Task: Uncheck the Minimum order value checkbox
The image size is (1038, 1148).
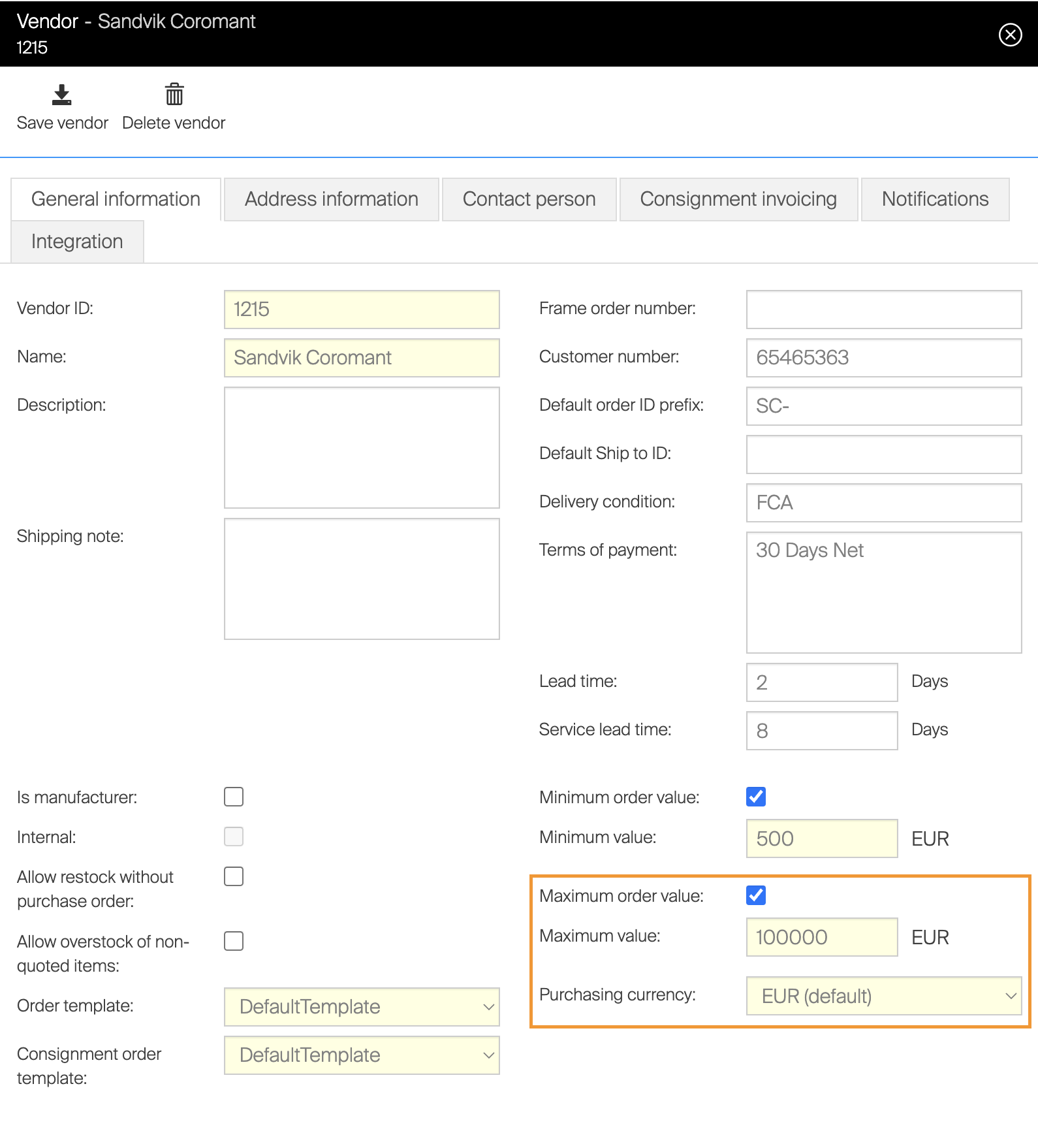Action: [756, 797]
